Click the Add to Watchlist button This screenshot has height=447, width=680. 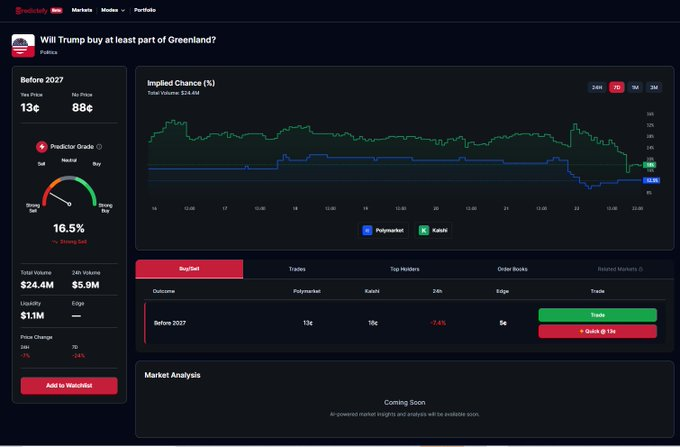(x=69, y=386)
